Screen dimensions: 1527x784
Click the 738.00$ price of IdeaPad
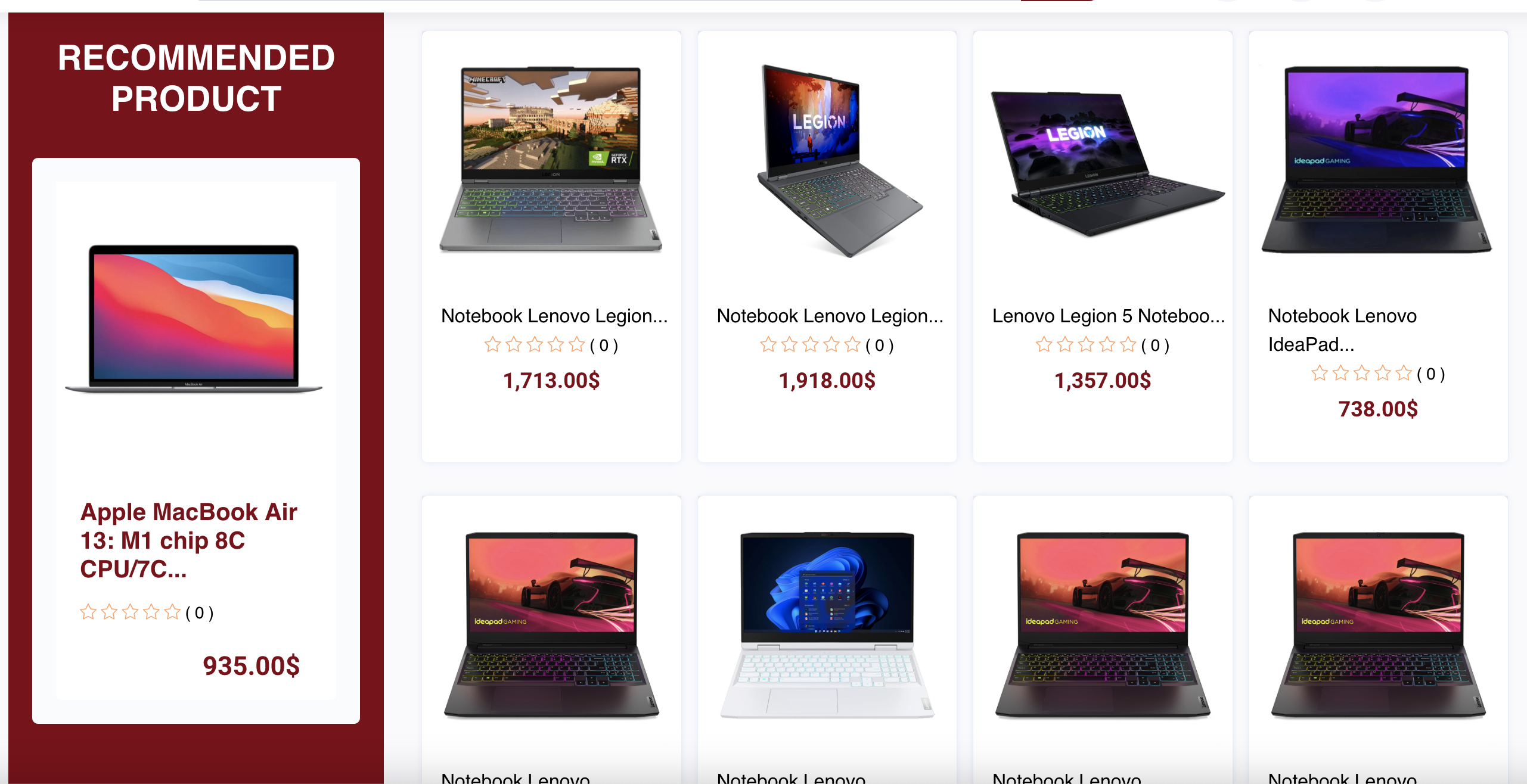[x=1378, y=409]
